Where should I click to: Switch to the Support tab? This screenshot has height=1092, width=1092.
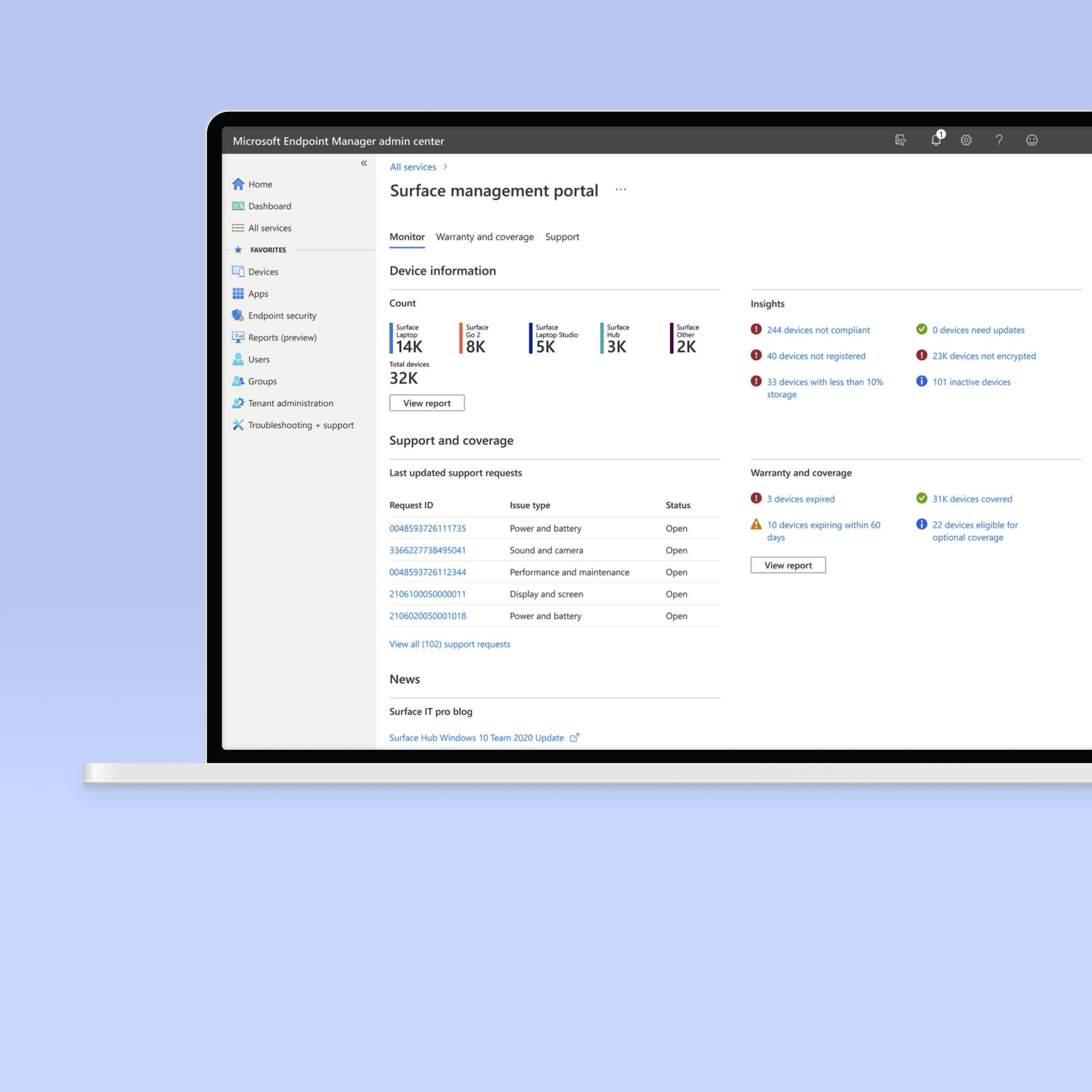point(562,237)
